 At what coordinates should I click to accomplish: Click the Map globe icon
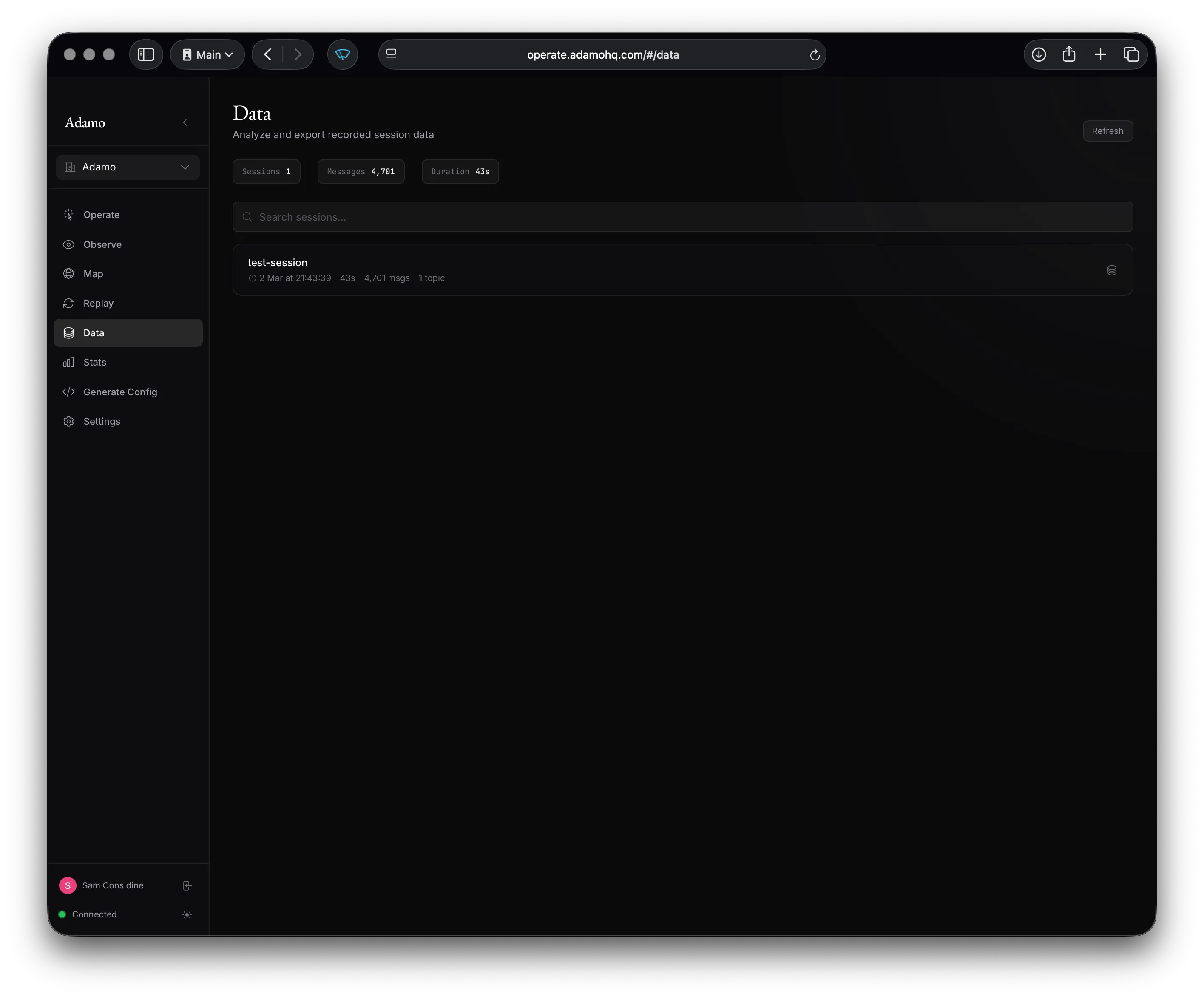tap(68, 273)
